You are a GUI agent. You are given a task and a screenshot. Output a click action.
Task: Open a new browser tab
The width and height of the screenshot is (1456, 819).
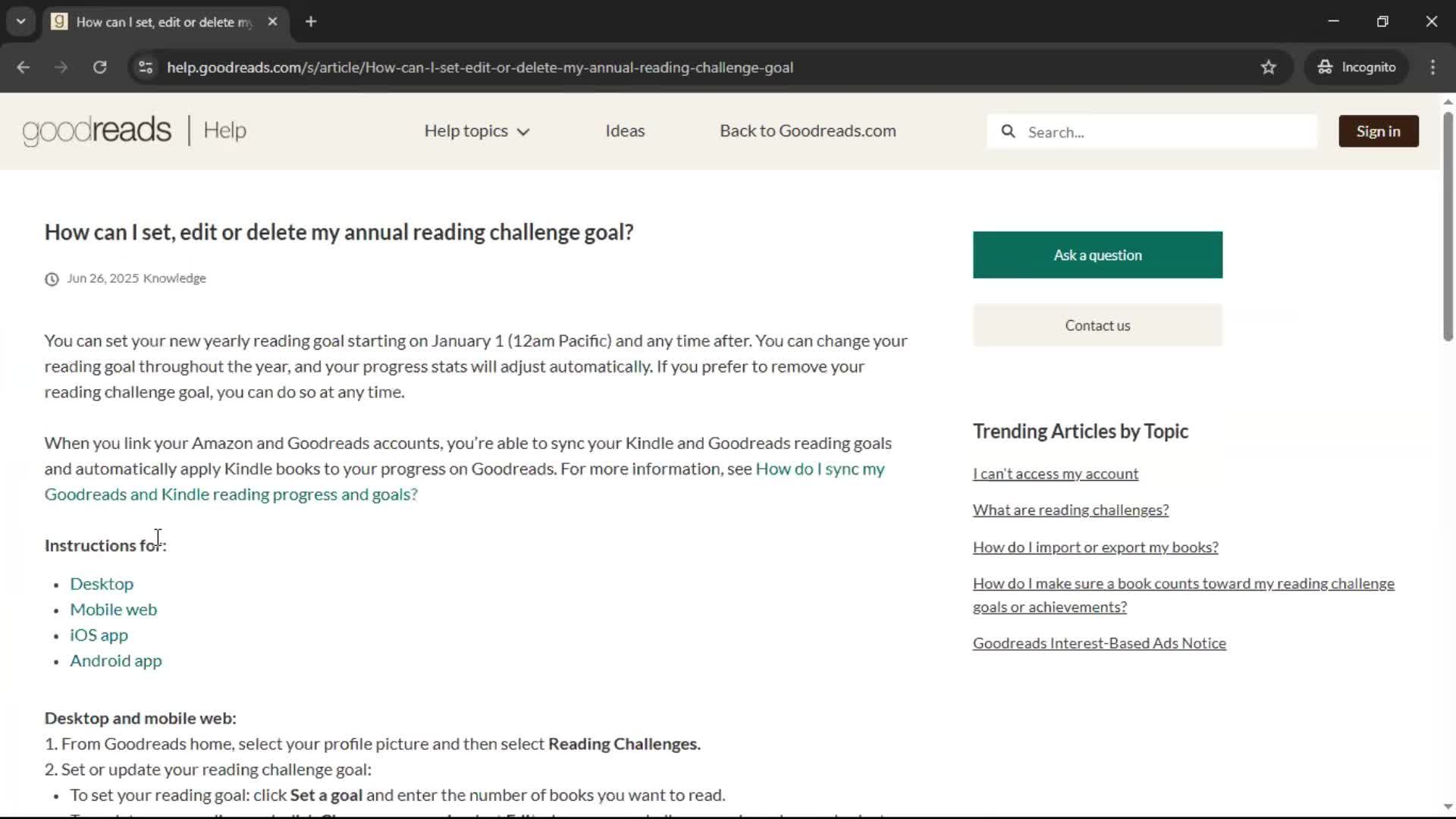click(x=311, y=22)
